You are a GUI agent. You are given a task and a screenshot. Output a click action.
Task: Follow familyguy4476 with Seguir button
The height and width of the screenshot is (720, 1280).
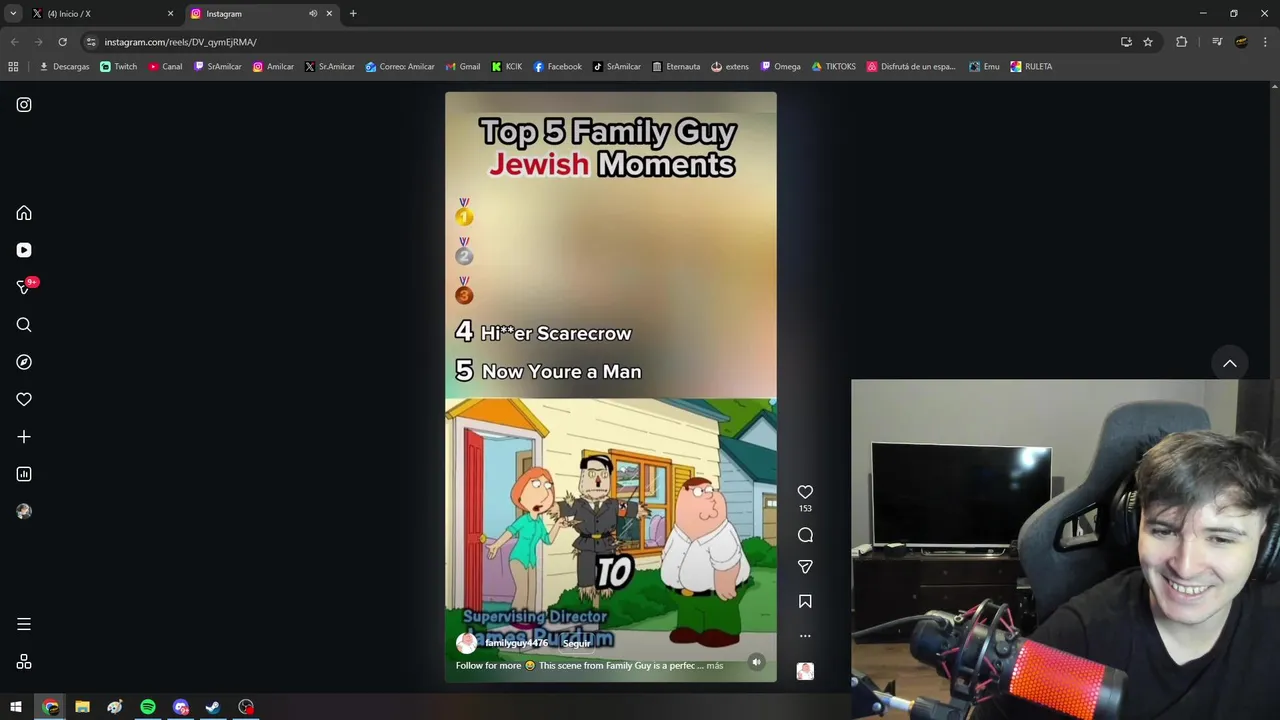click(x=576, y=643)
